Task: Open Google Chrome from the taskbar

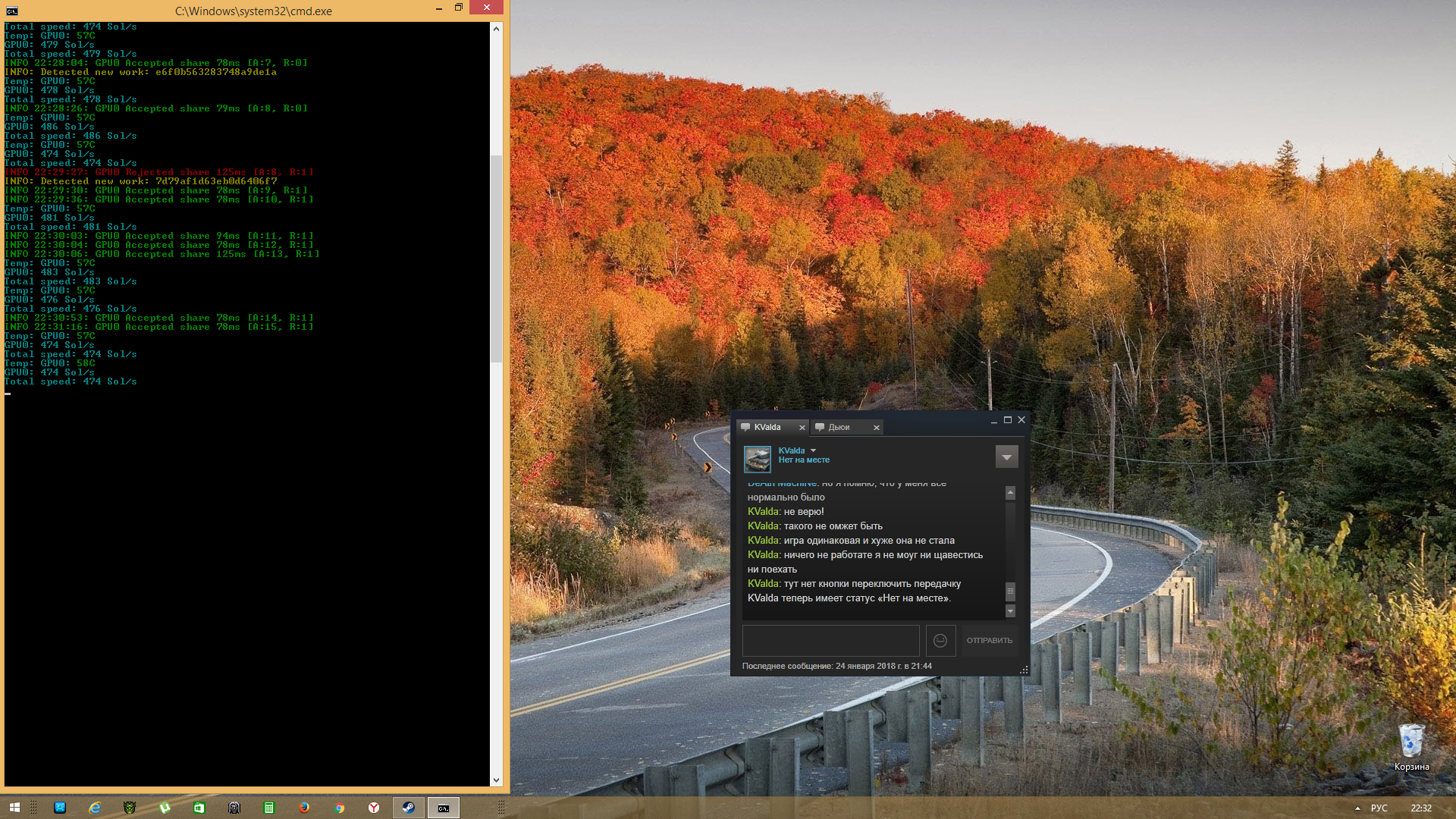Action: (x=339, y=808)
